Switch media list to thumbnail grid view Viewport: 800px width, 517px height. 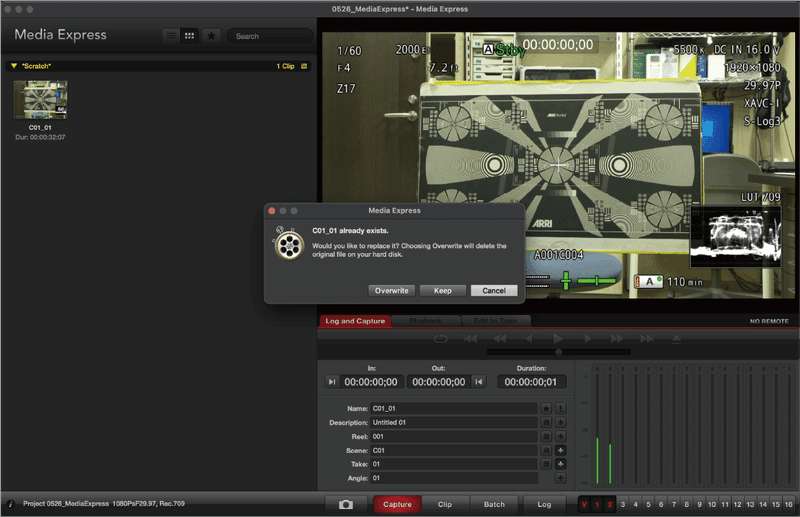point(189,36)
